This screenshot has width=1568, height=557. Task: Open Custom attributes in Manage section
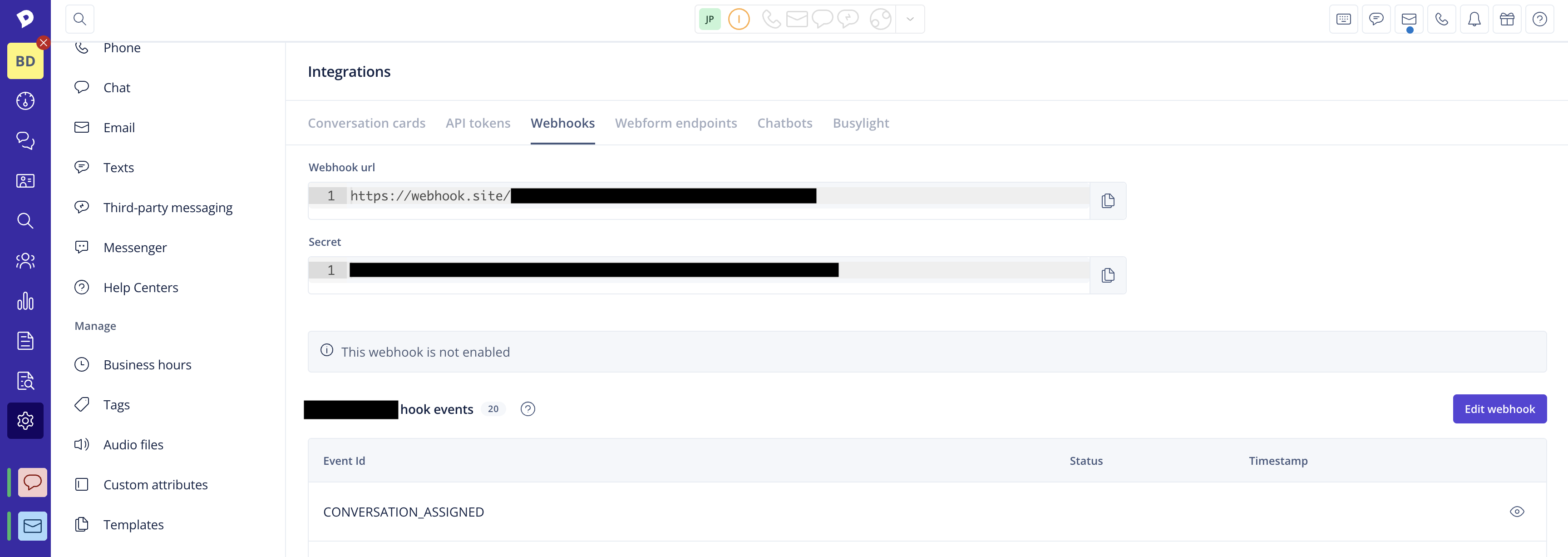click(155, 484)
